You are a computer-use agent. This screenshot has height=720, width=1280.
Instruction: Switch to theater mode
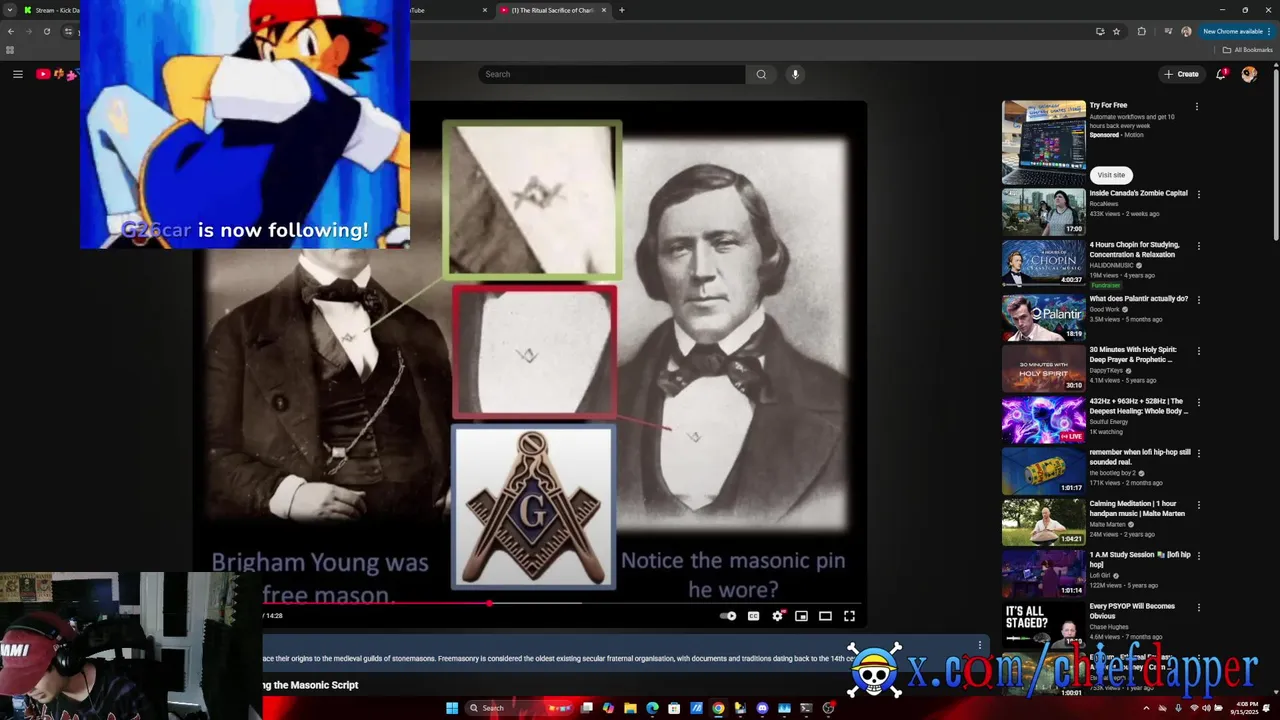point(825,616)
